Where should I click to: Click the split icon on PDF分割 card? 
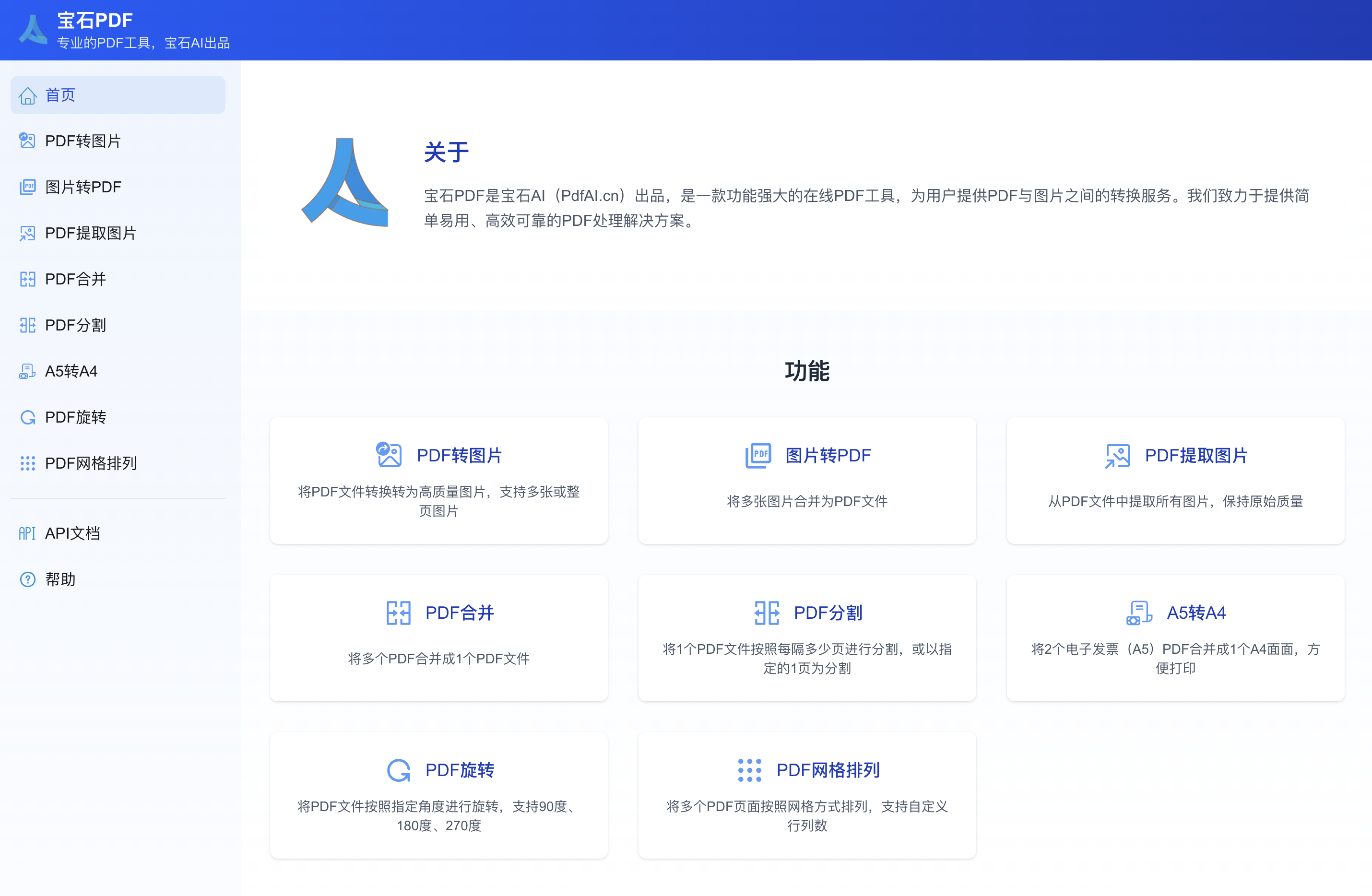pos(766,613)
